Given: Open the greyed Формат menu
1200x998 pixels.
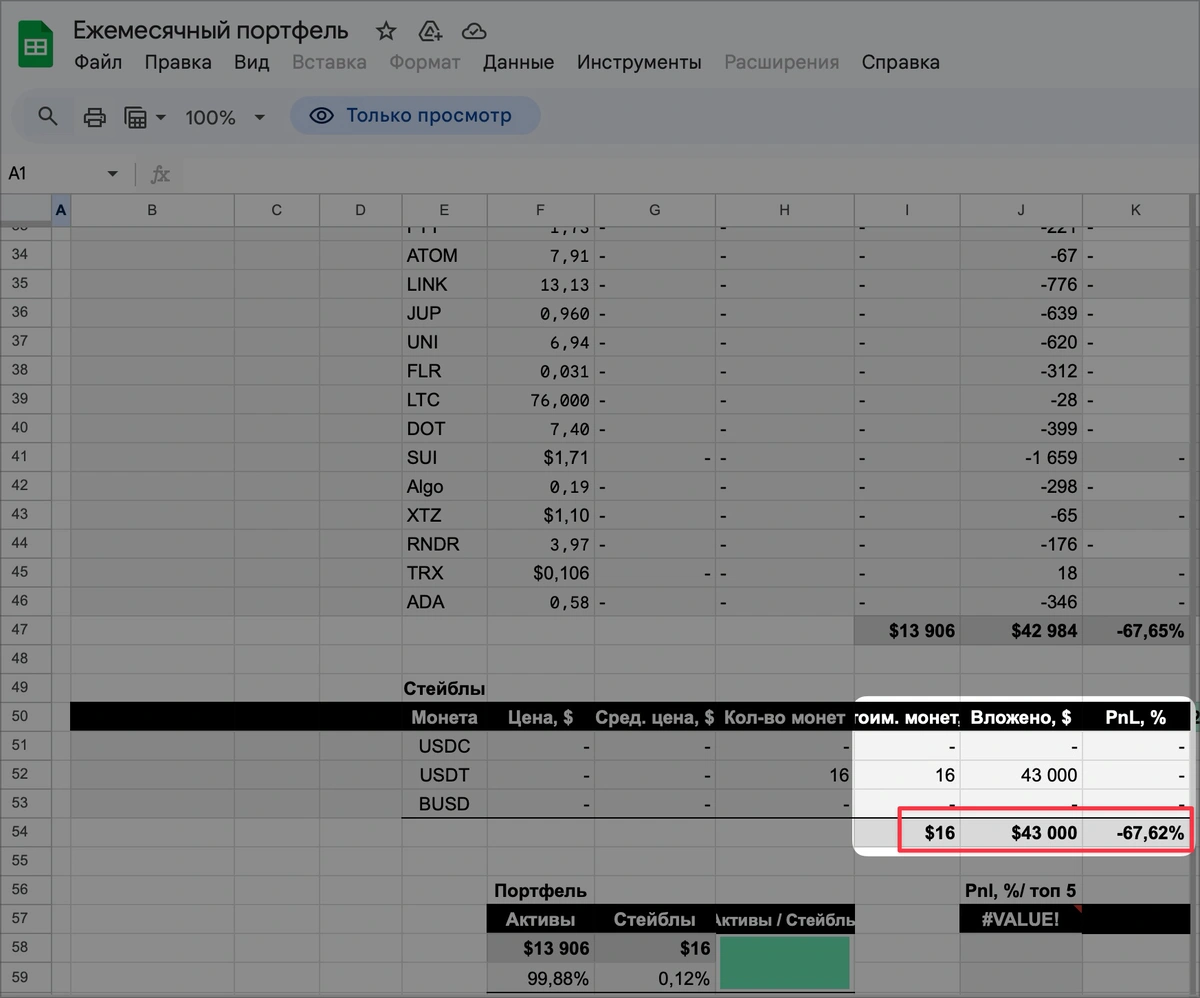Looking at the screenshot, I should coord(425,62).
